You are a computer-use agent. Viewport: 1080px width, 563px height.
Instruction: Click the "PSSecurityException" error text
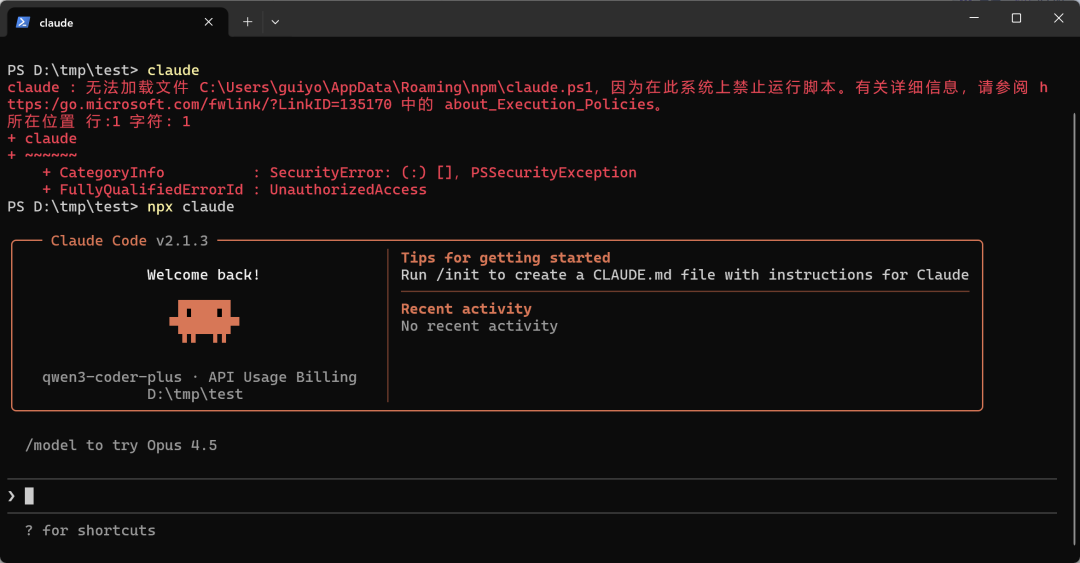click(554, 172)
